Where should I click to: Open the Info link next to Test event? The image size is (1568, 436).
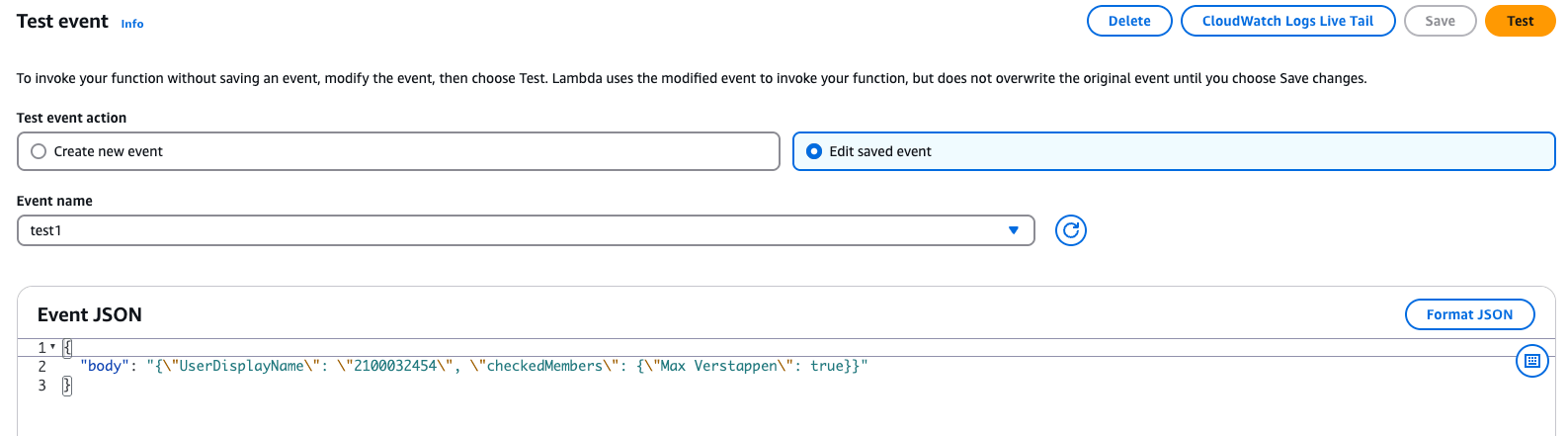tap(132, 24)
